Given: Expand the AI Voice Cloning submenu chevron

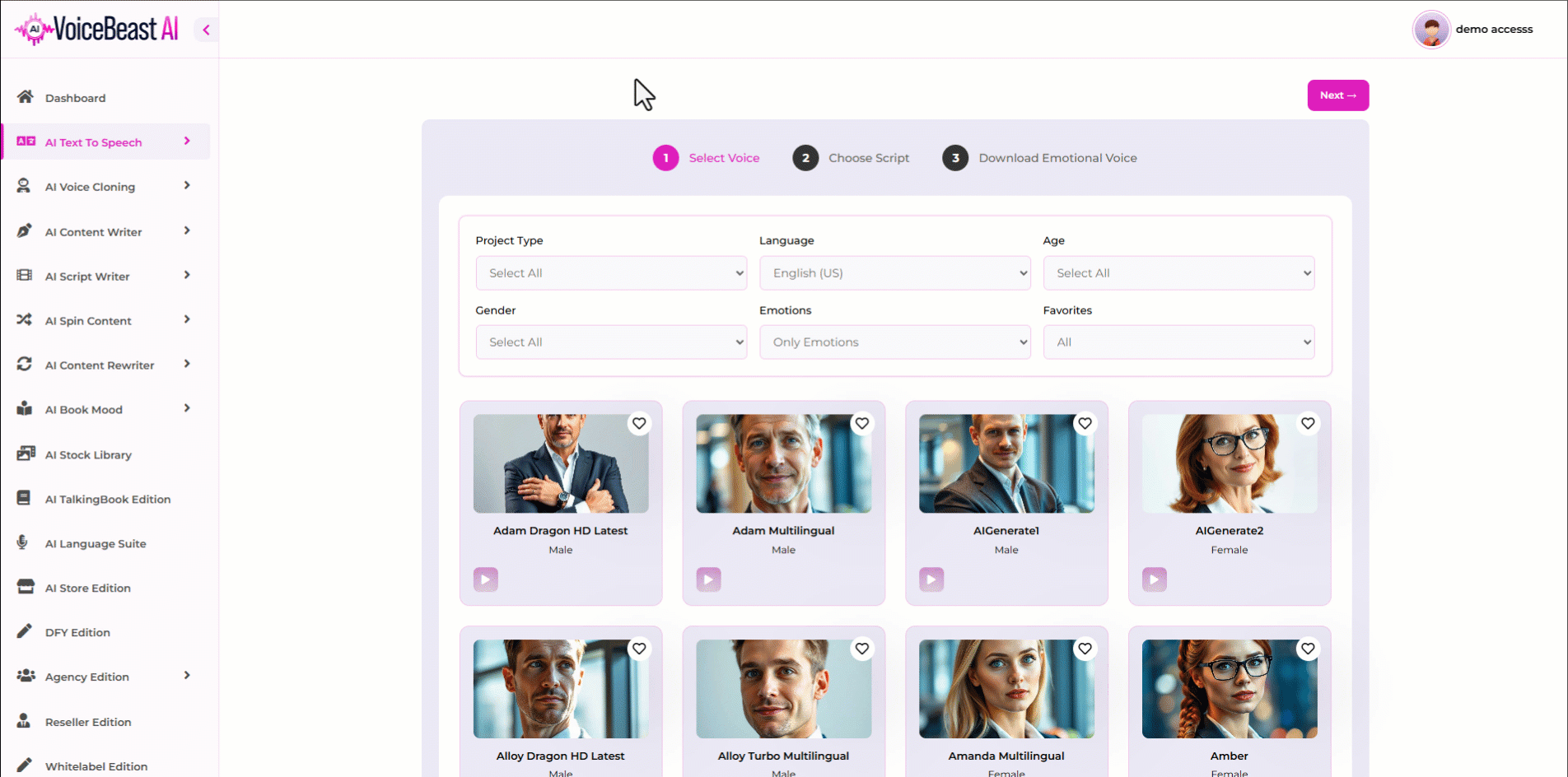Looking at the screenshot, I should coord(187,185).
